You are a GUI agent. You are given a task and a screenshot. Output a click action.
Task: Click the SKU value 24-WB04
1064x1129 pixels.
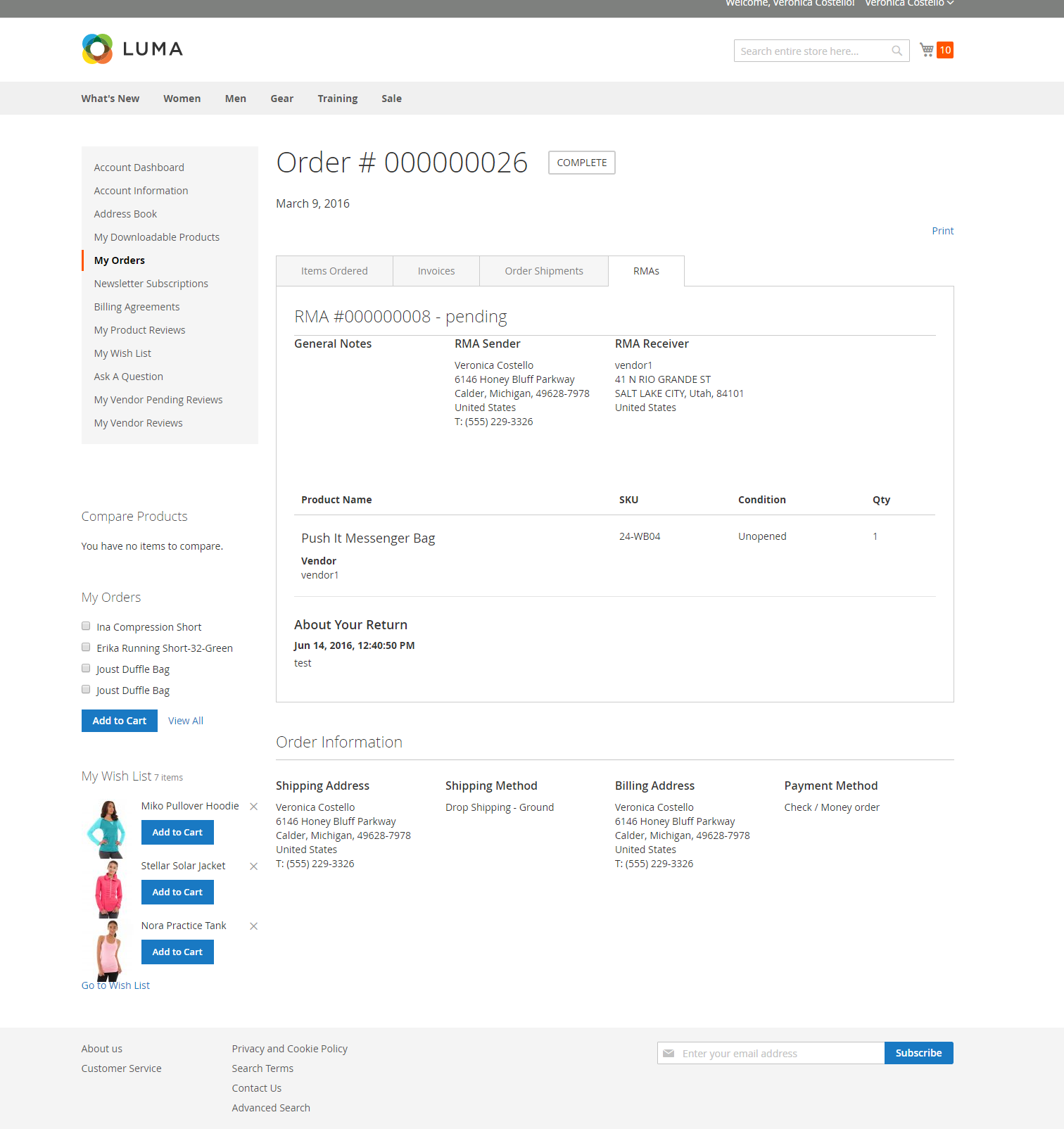click(640, 536)
